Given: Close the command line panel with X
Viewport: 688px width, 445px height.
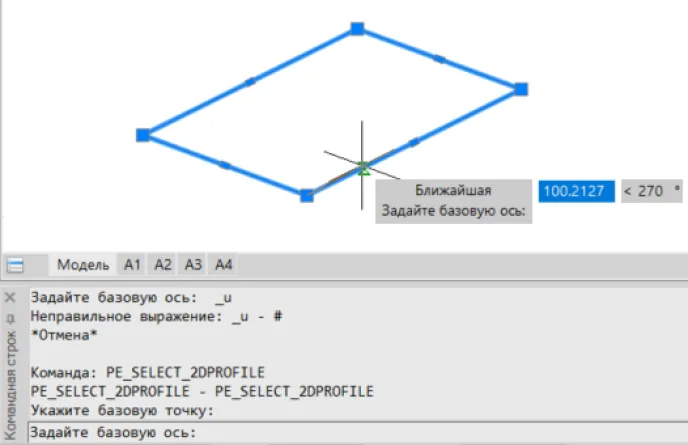Looking at the screenshot, I should pos(10,297).
